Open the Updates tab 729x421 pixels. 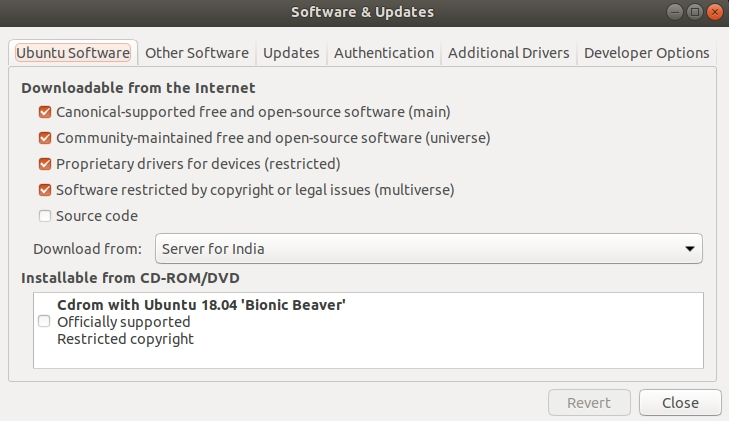pos(291,53)
